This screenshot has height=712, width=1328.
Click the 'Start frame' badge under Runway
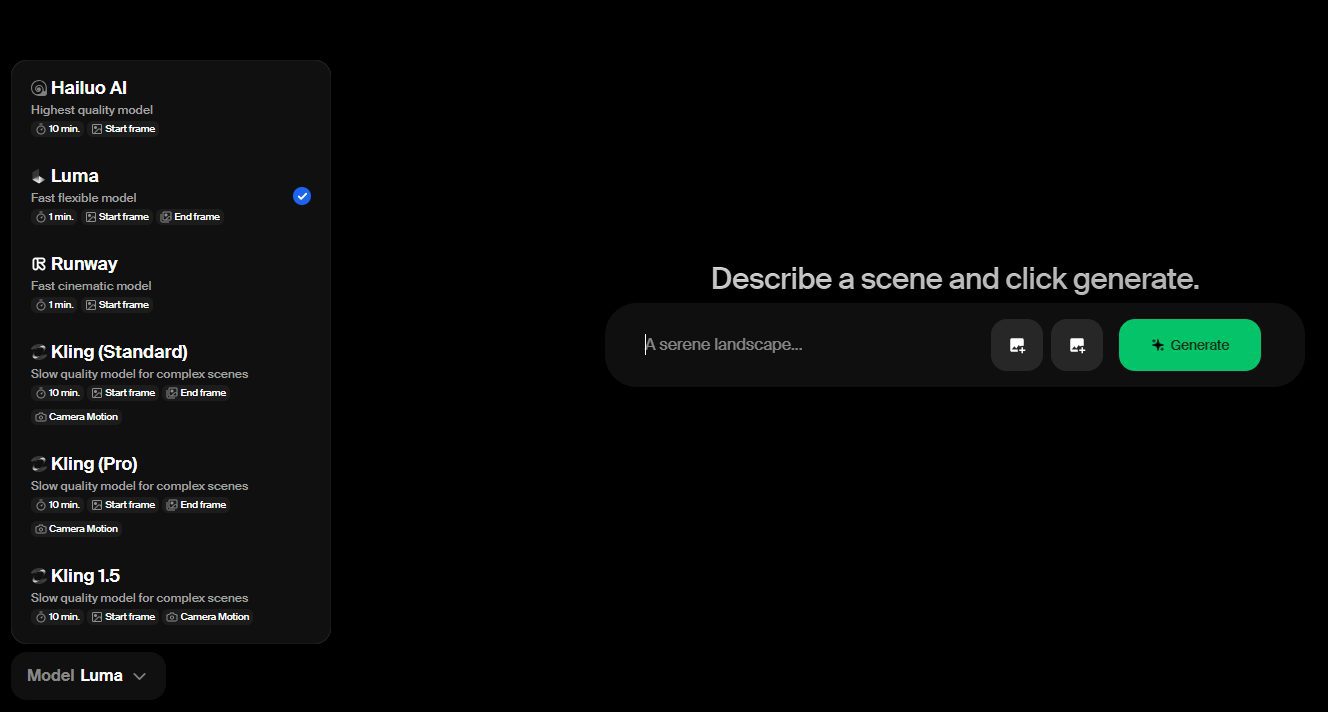(x=117, y=305)
